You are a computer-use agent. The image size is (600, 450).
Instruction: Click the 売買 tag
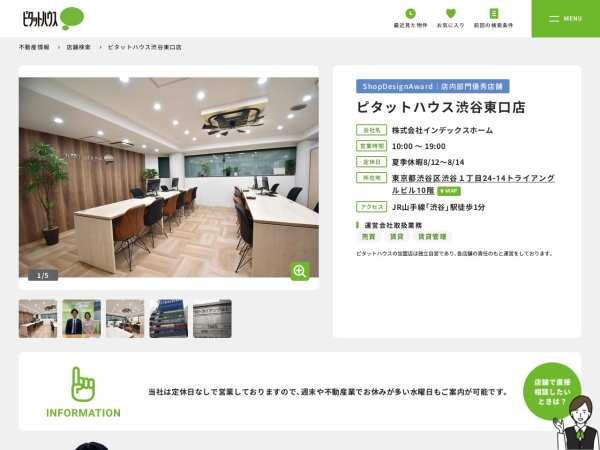(x=368, y=237)
